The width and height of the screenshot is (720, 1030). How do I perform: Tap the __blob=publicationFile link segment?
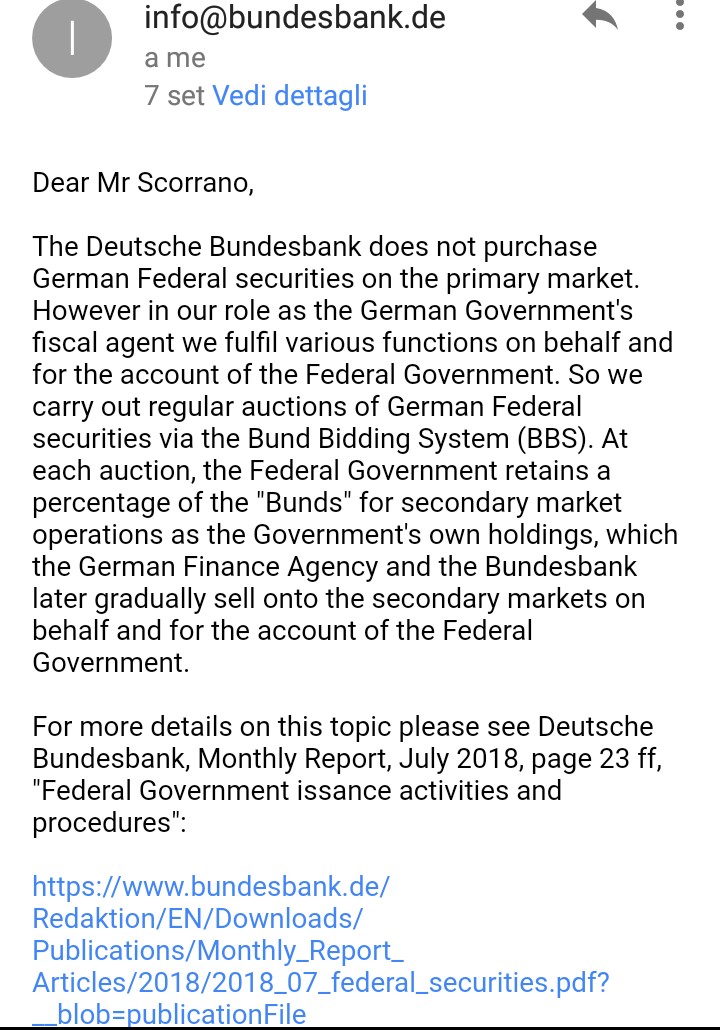pos(169,1014)
